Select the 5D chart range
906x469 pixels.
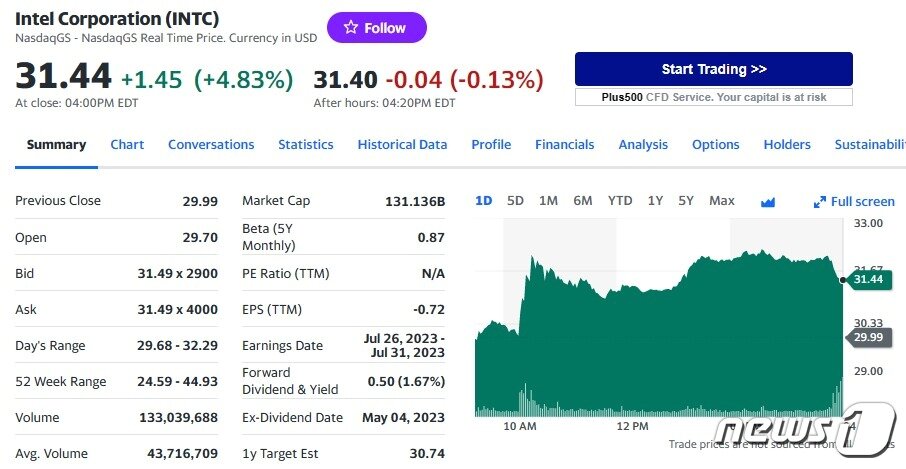point(515,201)
